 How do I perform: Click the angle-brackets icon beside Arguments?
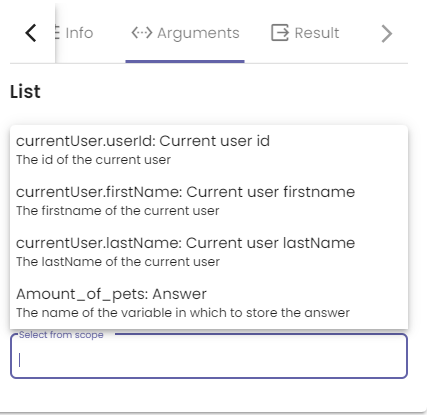tap(142, 33)
